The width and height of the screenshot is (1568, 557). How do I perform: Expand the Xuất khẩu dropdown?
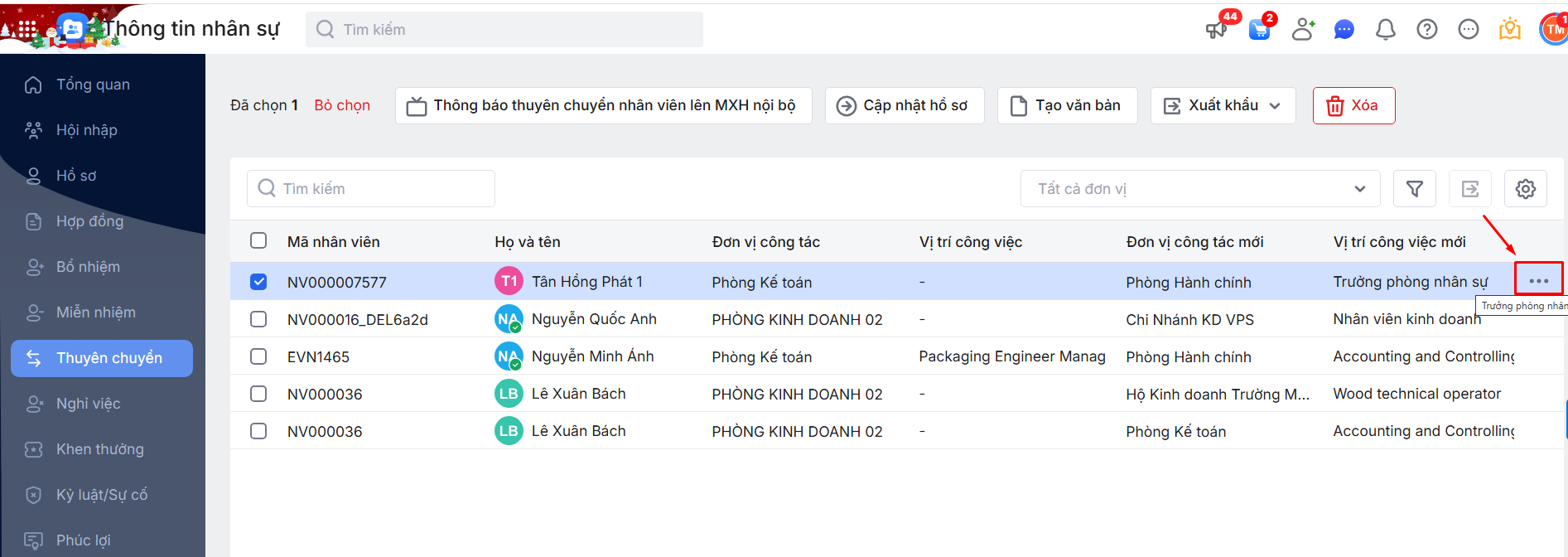(x=1223, y=105)
